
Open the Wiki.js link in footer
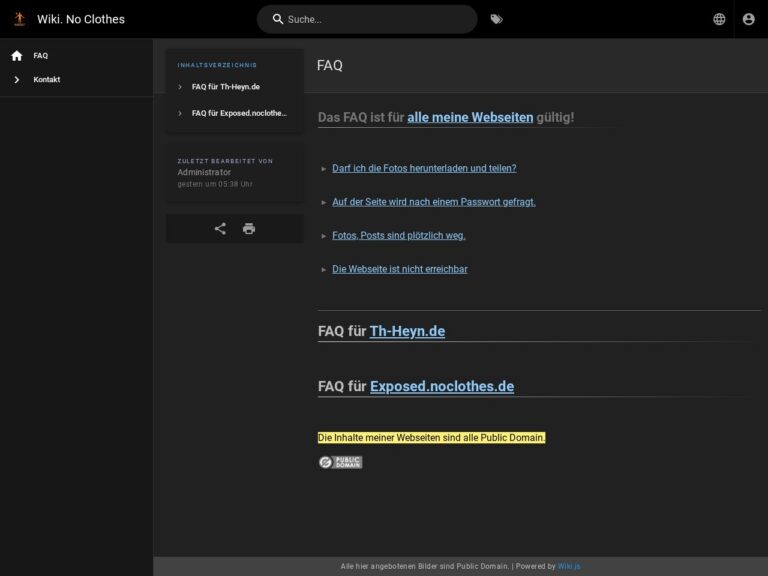click(x=569, y=566)
